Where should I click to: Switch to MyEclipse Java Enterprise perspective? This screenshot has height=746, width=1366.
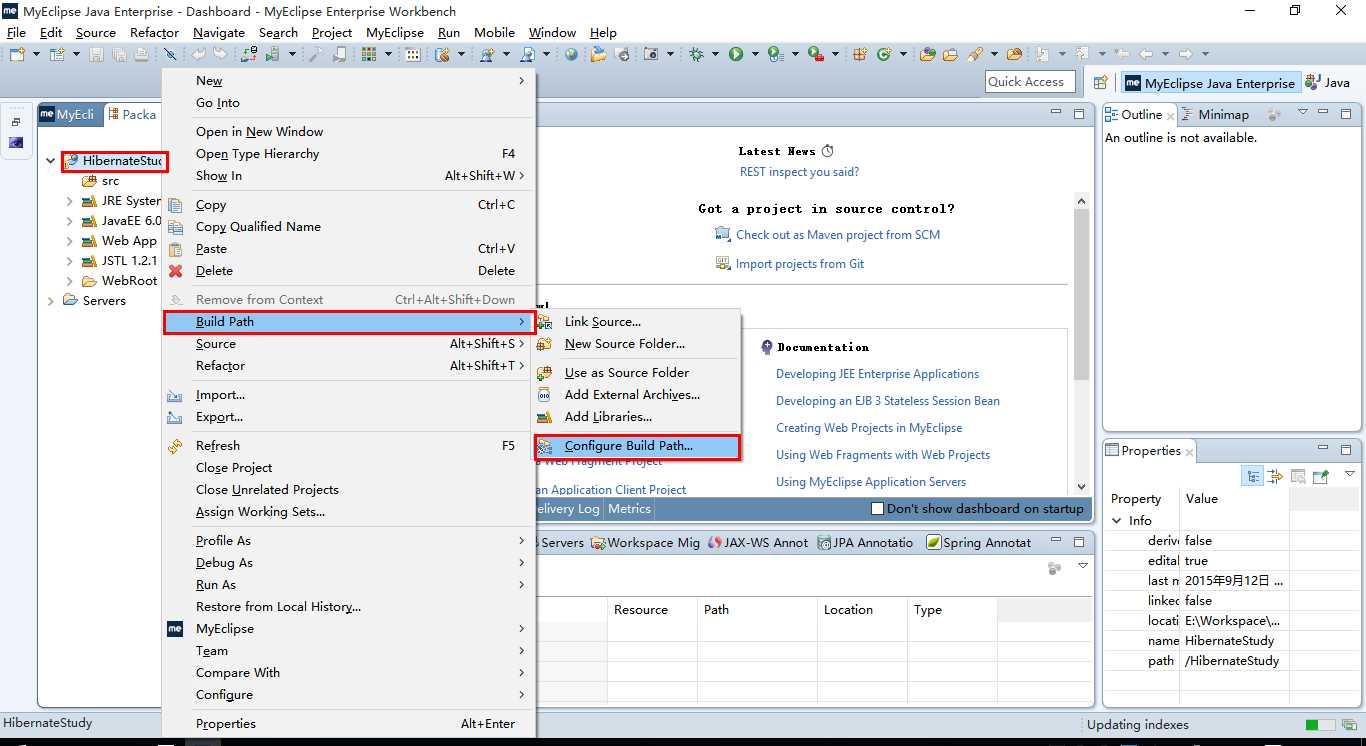[1209, 83]
